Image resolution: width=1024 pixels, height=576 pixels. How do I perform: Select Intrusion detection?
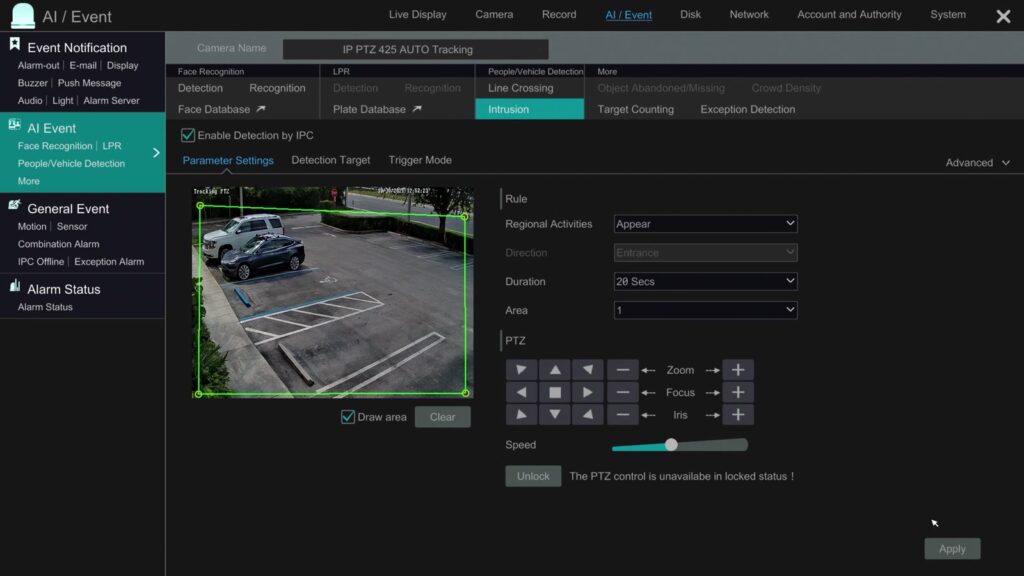click(x=529, y=109)
